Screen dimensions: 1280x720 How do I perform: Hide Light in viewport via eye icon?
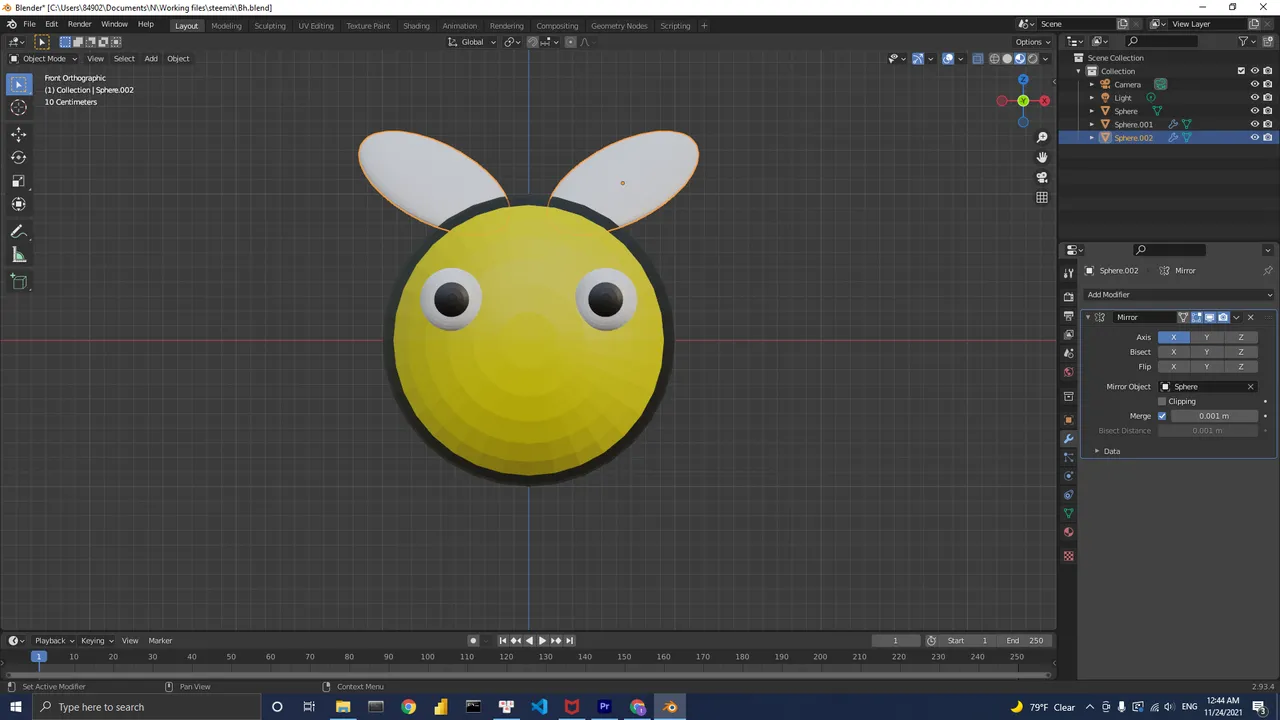point(1255,98)
